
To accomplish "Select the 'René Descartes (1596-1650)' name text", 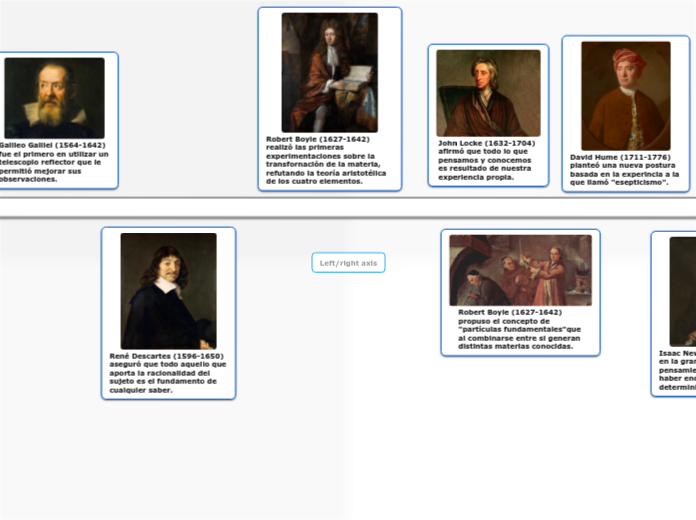I will pyautogui.click(x=166, y=355).
